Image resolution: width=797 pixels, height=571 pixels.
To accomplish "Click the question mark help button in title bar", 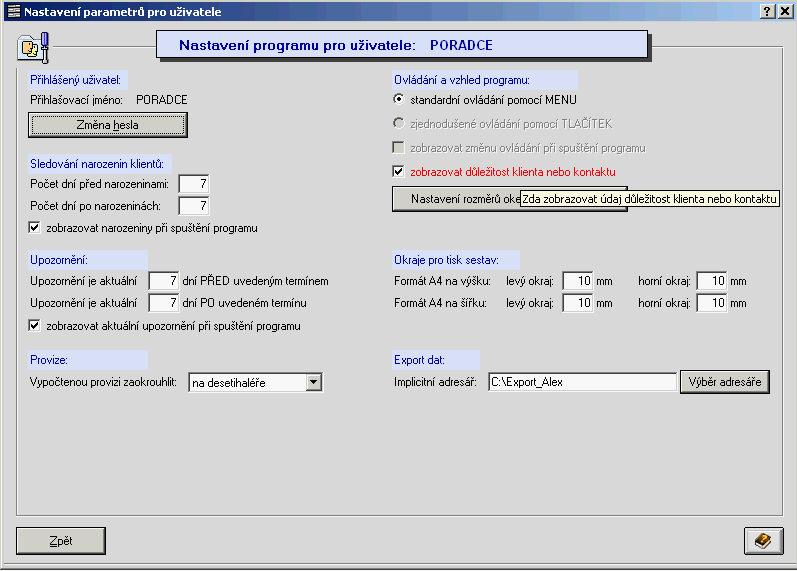I will coord(767,12).
